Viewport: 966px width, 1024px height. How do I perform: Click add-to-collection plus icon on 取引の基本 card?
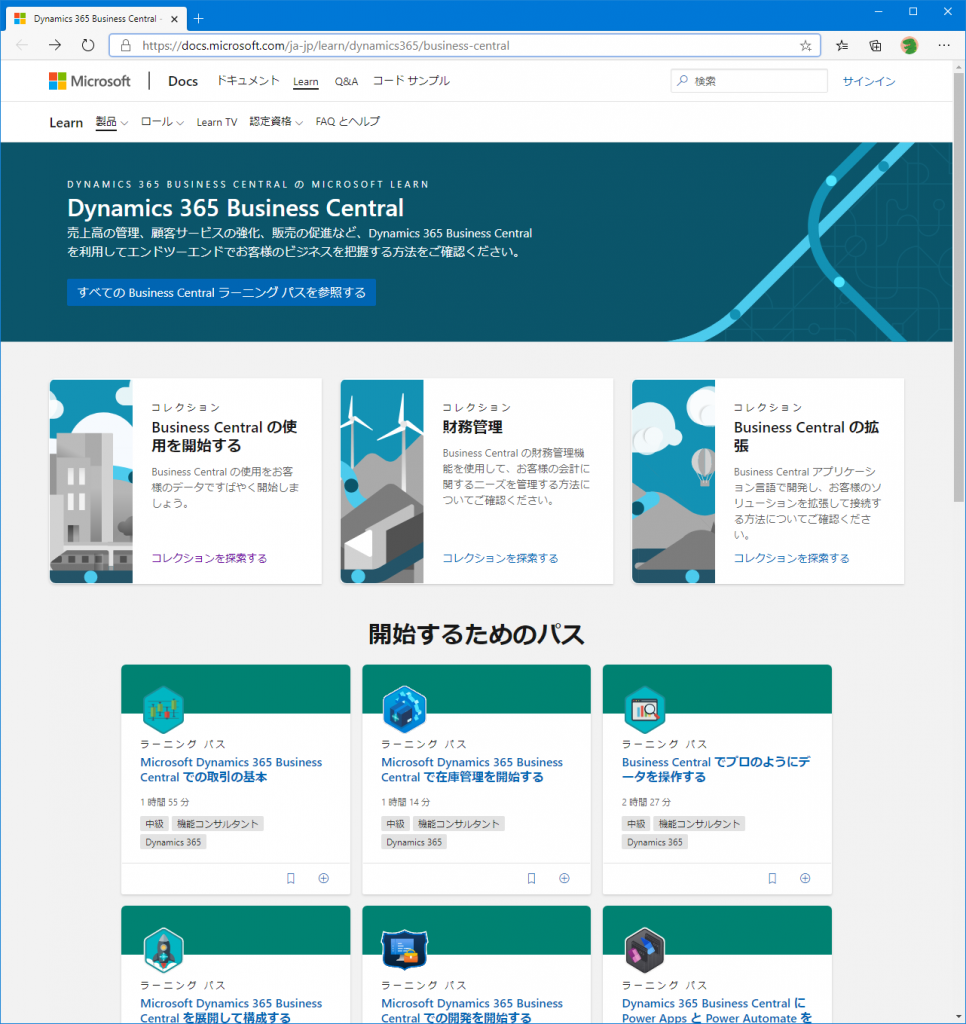tap(323, 878)
